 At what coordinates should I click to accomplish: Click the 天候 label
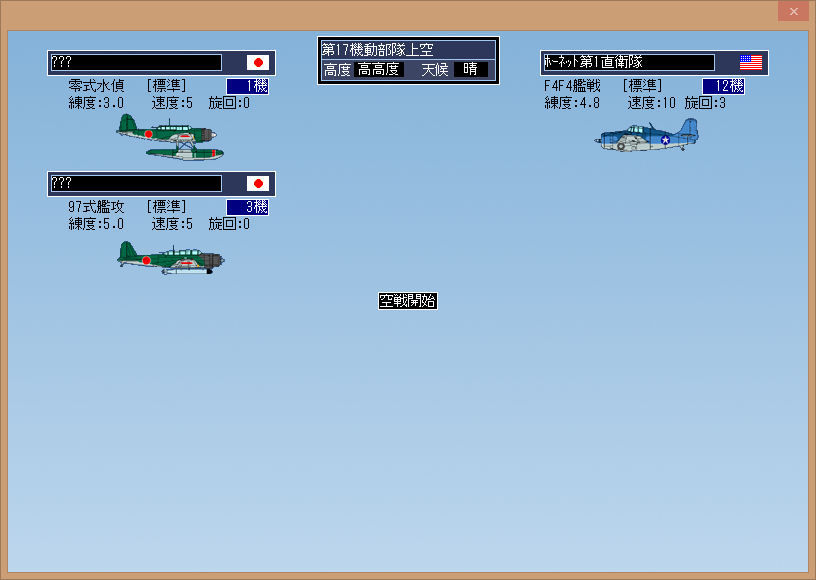435,70
